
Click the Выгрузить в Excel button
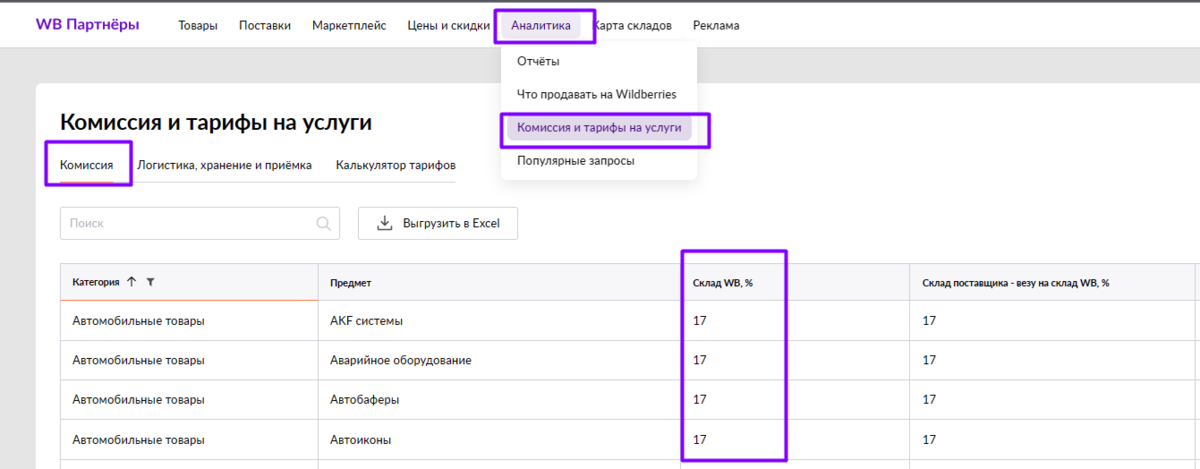pyautogui.click(x=438, y=223)
